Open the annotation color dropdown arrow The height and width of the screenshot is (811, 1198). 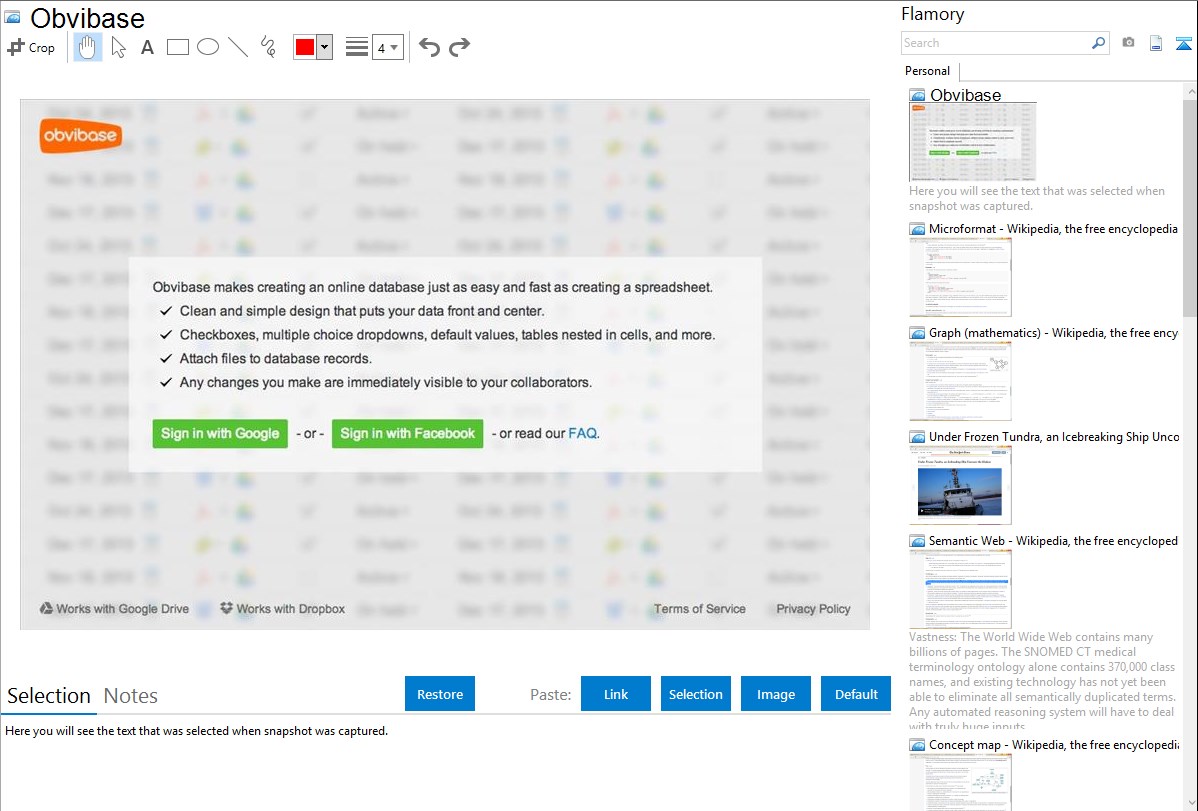(325, 47)
